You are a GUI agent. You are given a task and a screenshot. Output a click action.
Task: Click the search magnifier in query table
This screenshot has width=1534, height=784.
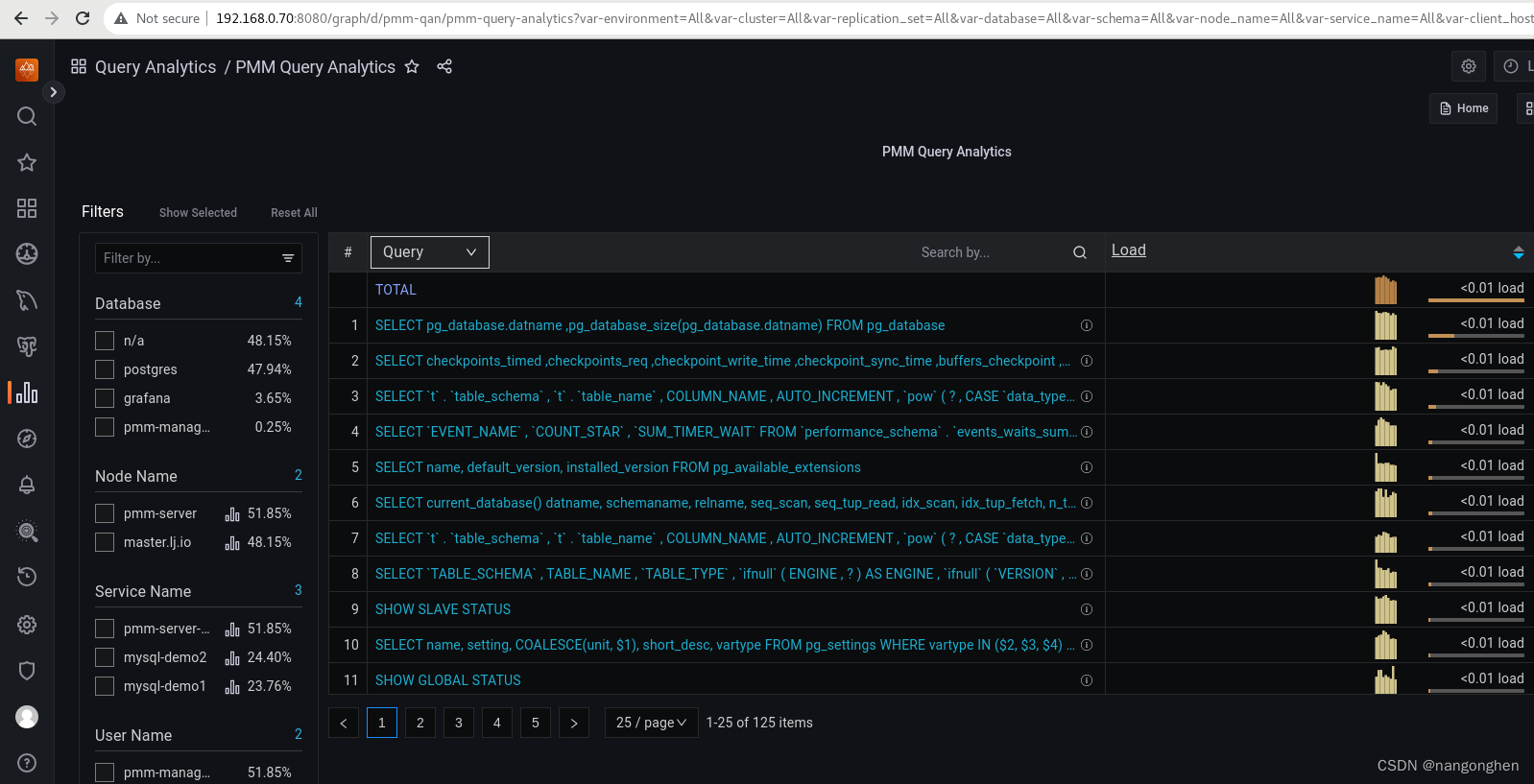pos(1080,252)
